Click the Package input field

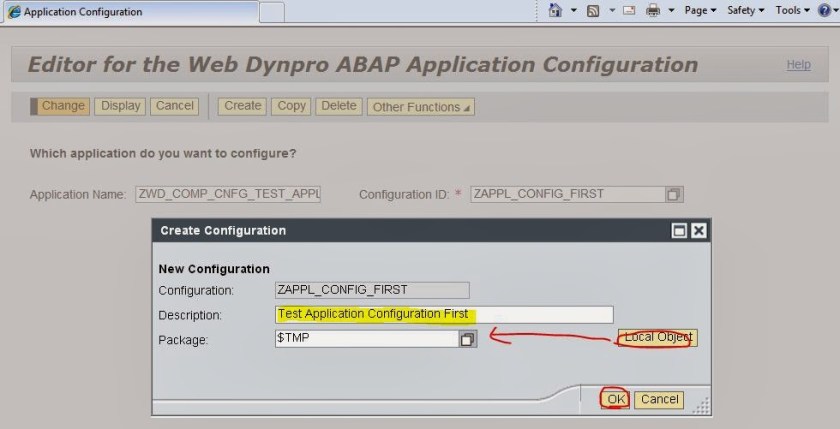click(367, 338)
